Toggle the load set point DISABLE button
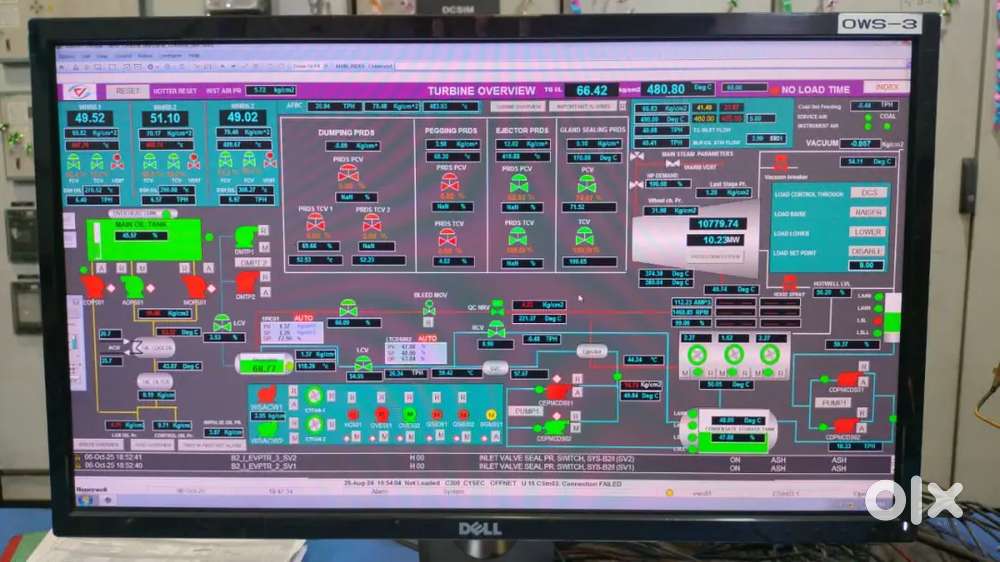Screen dimensions: 1000x562 click(x=868, y=251)
